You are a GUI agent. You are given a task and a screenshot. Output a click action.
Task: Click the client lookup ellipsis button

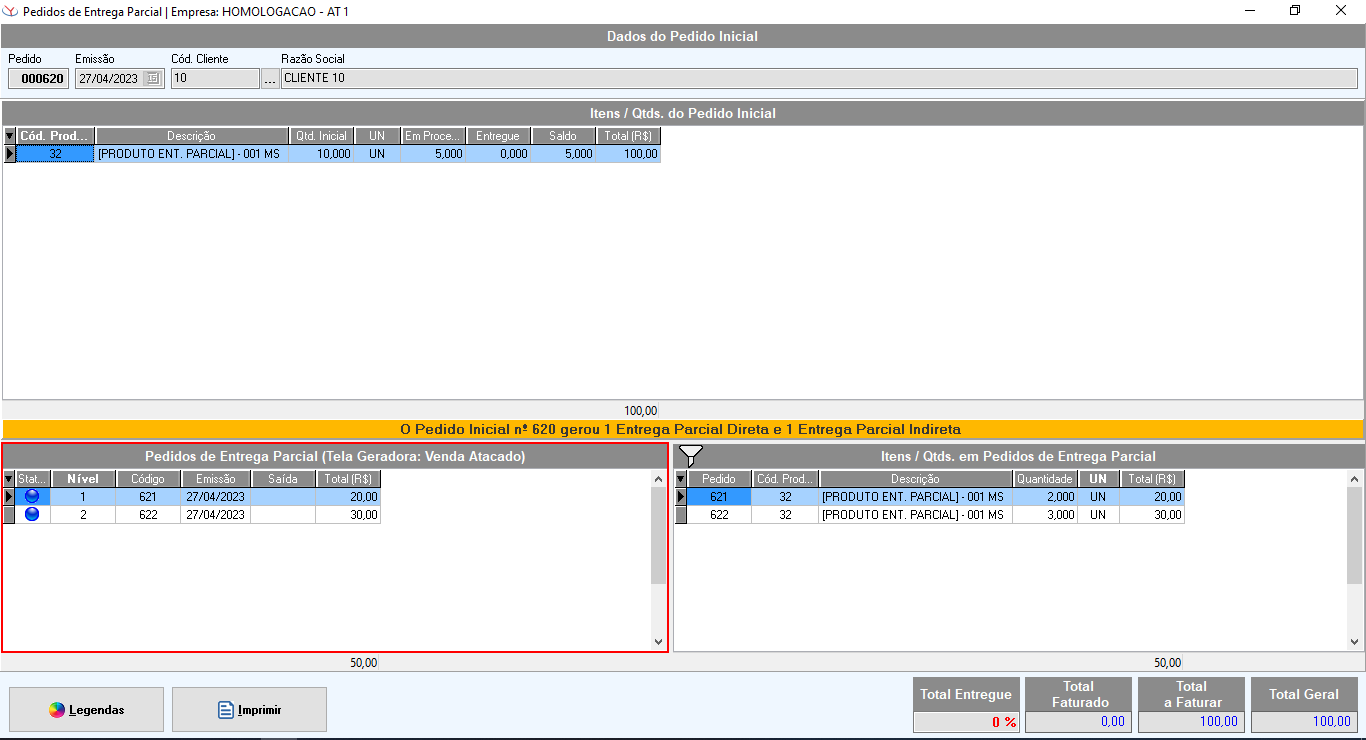point(270,78)
